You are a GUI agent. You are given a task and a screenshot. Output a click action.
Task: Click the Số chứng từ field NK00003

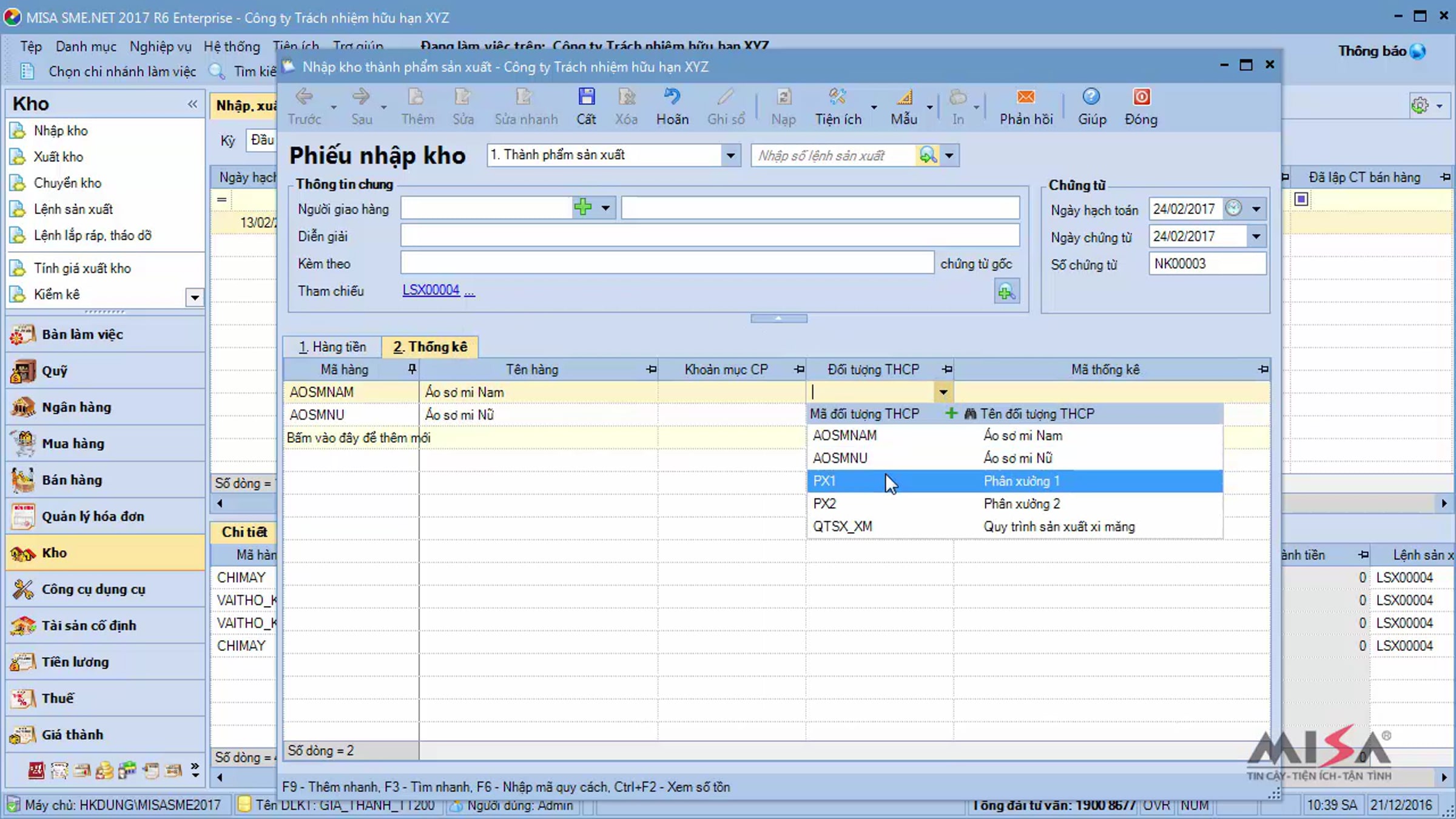pyautogui.click(x=1207, y=264)
